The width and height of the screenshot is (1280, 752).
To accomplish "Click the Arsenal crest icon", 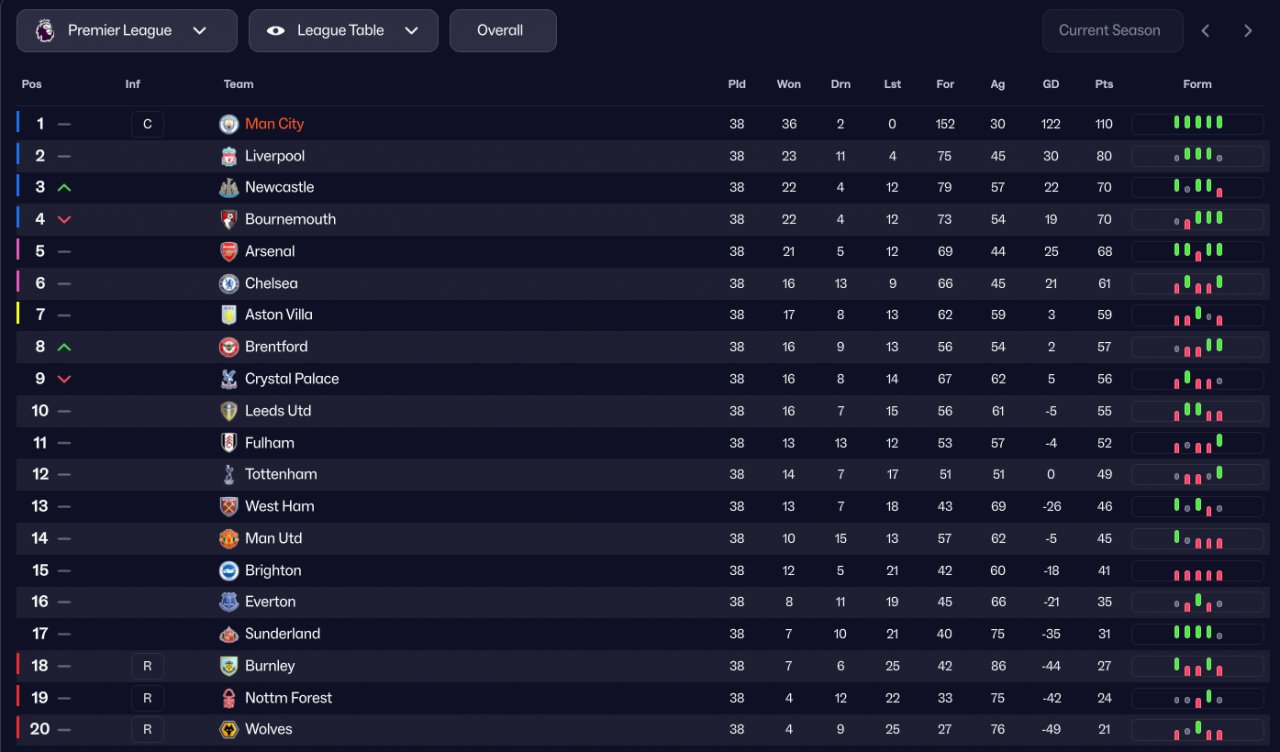I will point(229,251).
